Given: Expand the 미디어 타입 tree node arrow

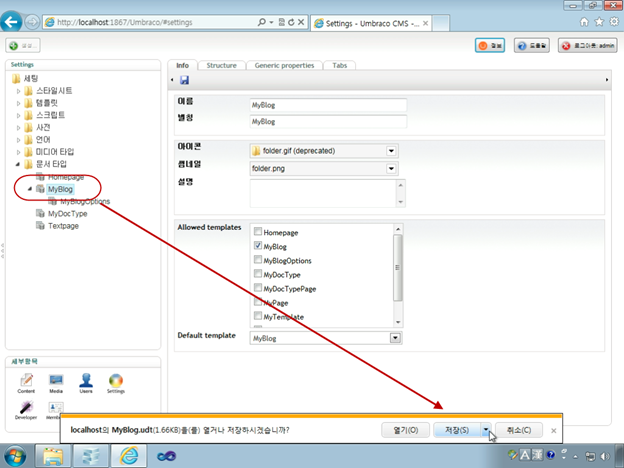Looking at the screenshot, I should (x=18, y=152).
